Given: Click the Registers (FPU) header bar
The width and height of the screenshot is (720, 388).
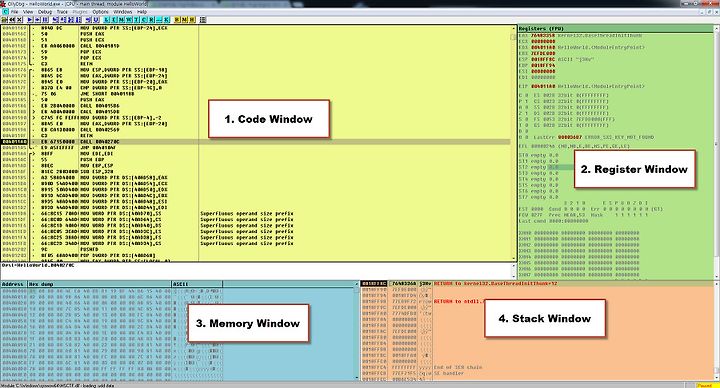Looking at the screenshot, I should click(615, 28).
